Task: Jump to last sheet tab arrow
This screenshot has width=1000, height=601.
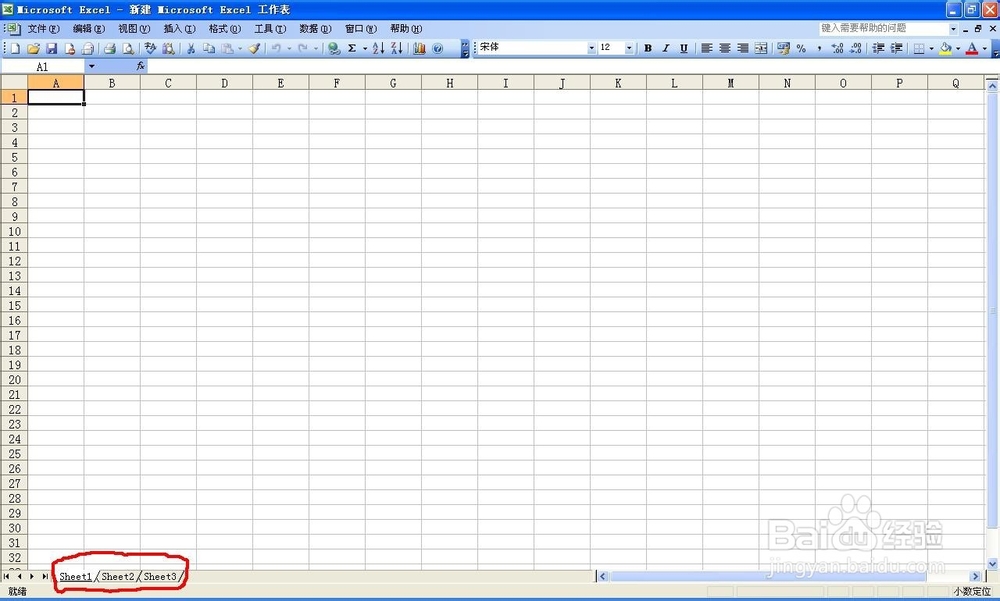Action: point(45,577)
